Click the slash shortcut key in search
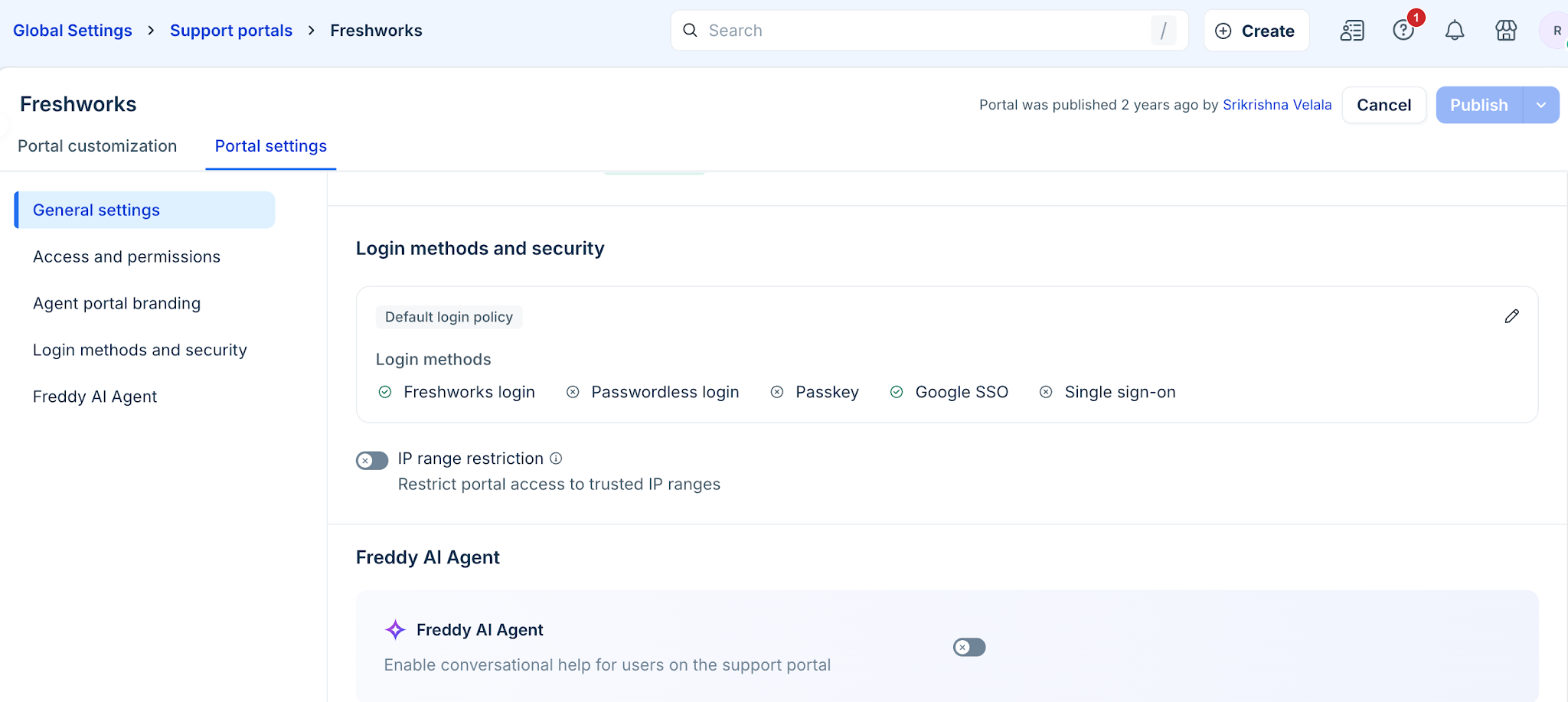Screen dimensions: 1568x702 [1163, 31]
